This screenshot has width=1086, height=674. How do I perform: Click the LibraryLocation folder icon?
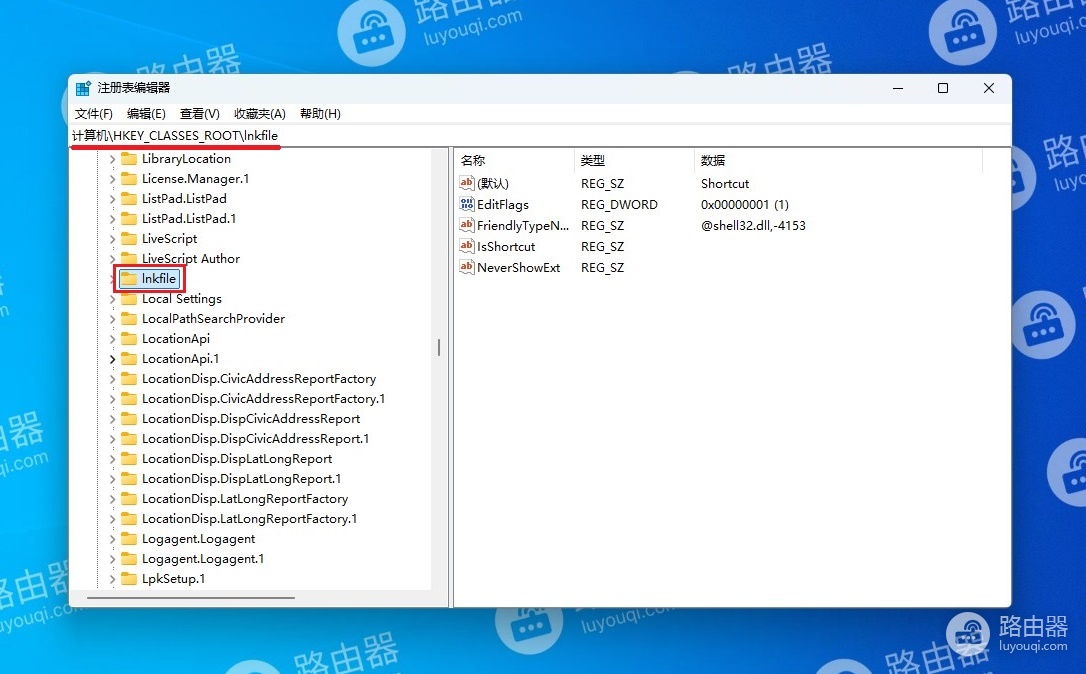point(129,159)
